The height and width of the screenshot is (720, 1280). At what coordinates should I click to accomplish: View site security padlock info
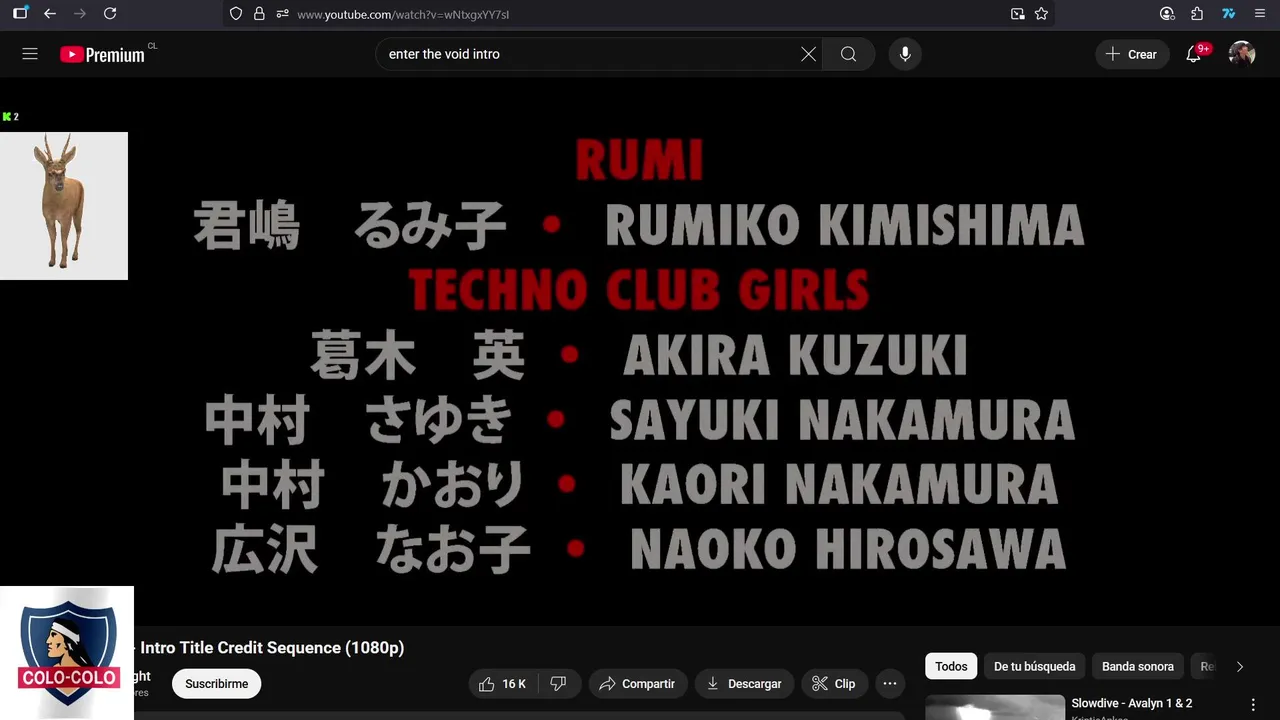click(259, 14)
